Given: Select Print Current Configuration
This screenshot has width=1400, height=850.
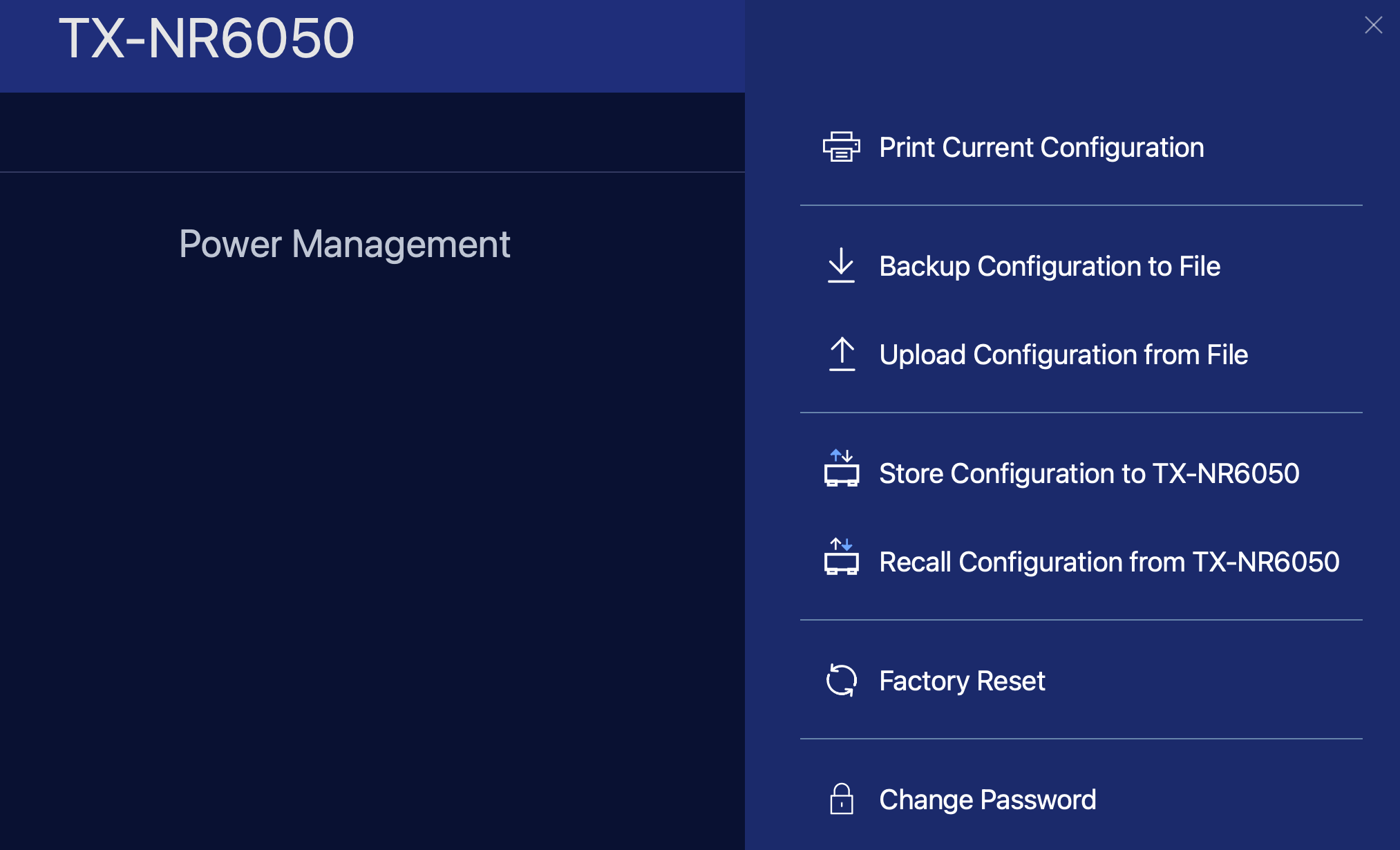Looking at the screenshot, I should click(x=1041, y=147).
